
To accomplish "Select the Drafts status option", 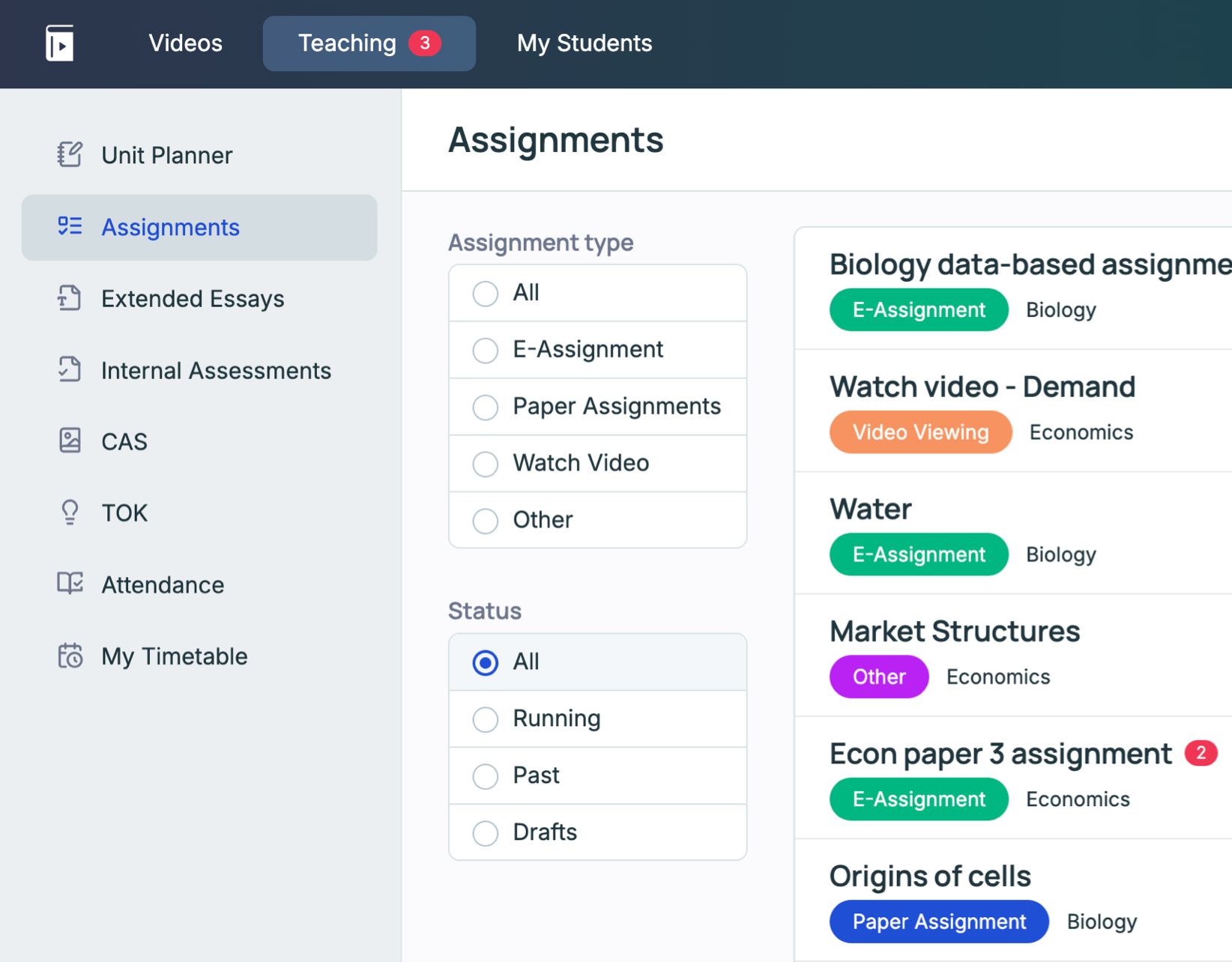I will (486, 832).
